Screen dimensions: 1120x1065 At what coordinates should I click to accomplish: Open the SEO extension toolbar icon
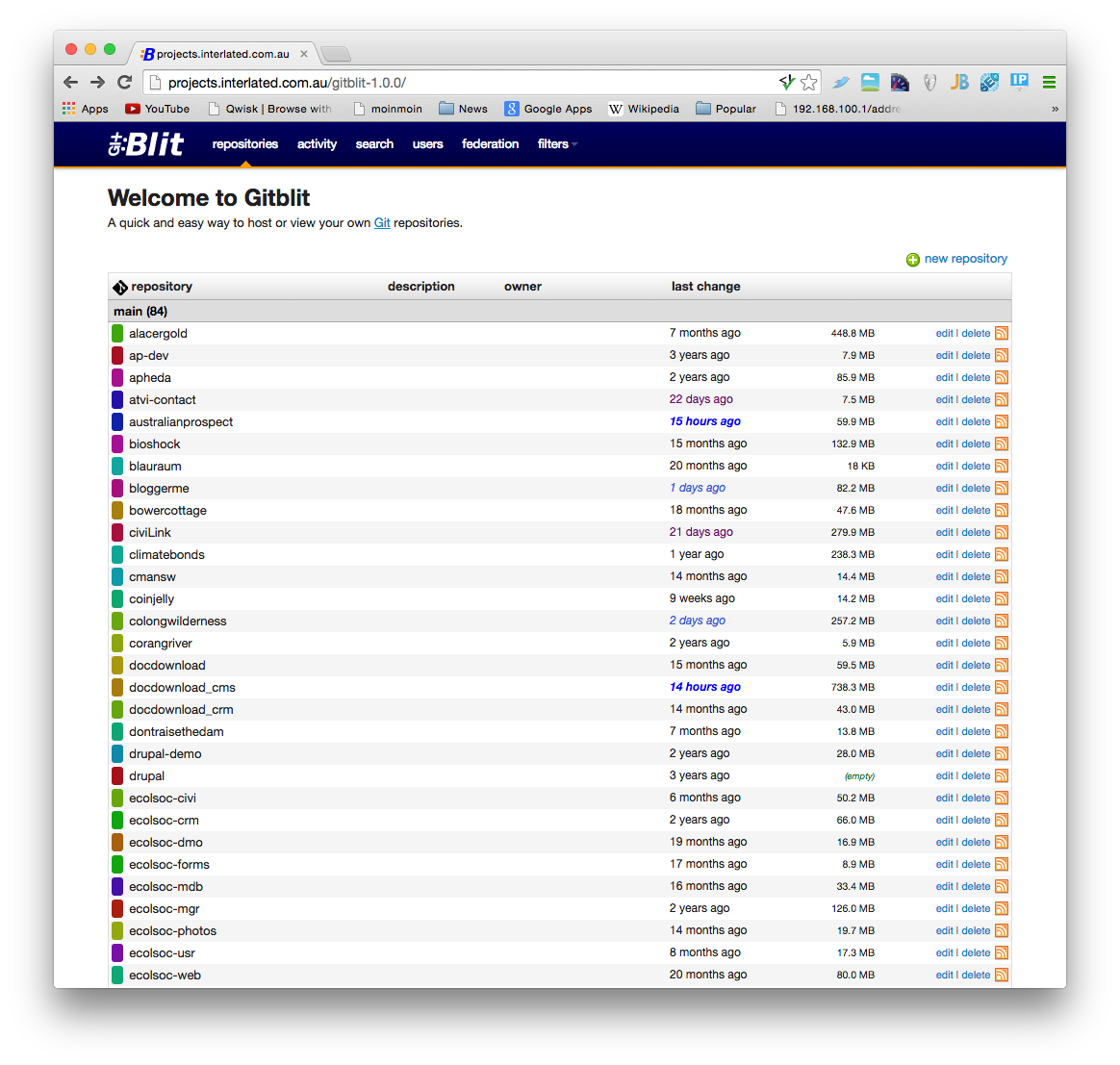[989, 83]
